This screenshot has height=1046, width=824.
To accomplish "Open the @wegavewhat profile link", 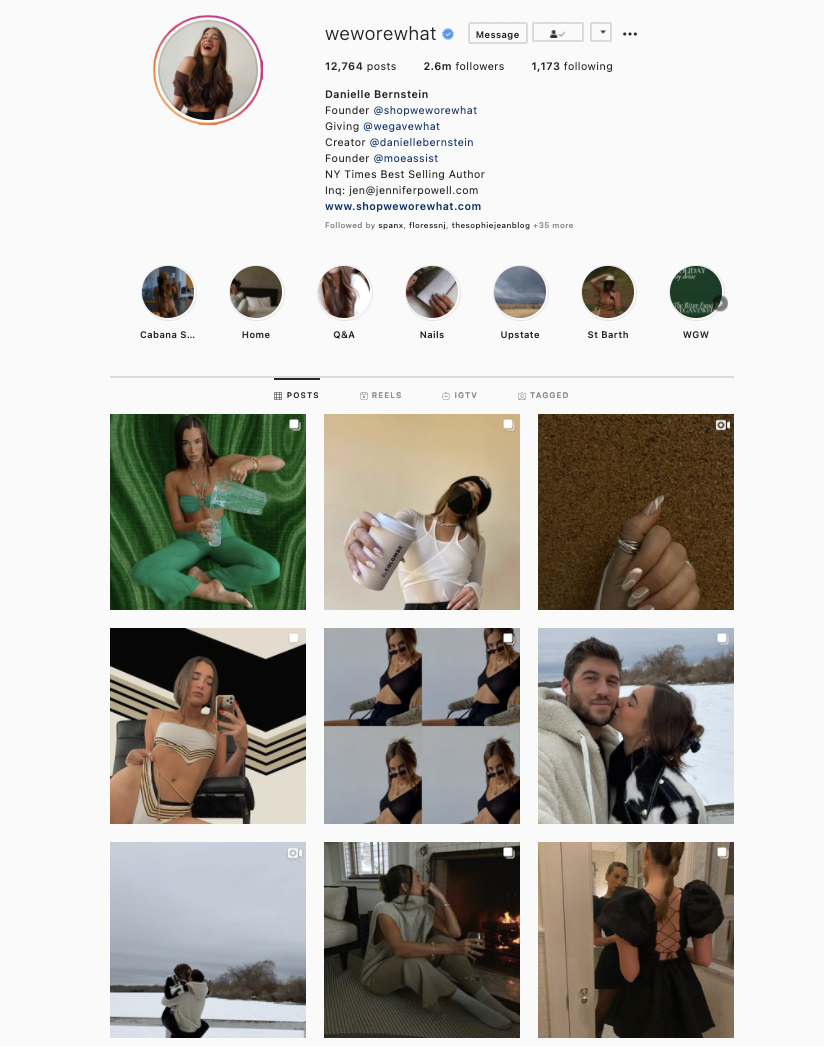I will point(402,126).
